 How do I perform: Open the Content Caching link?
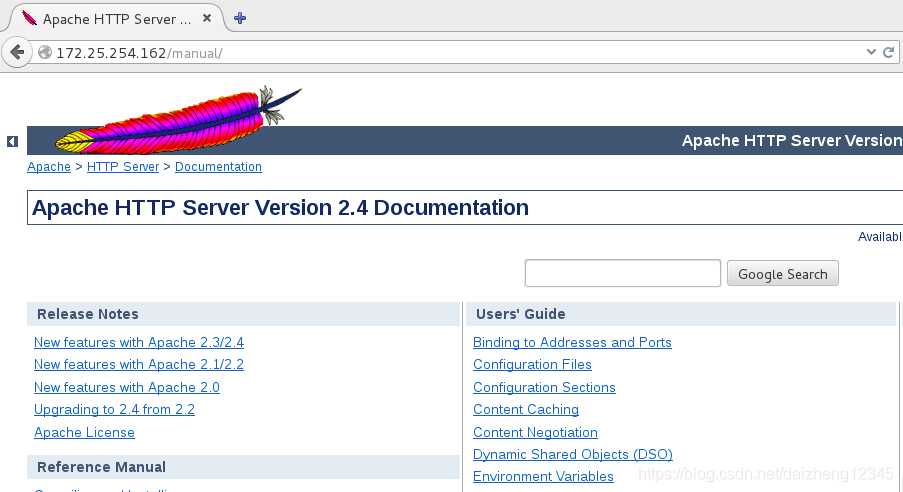pos(526,410)
